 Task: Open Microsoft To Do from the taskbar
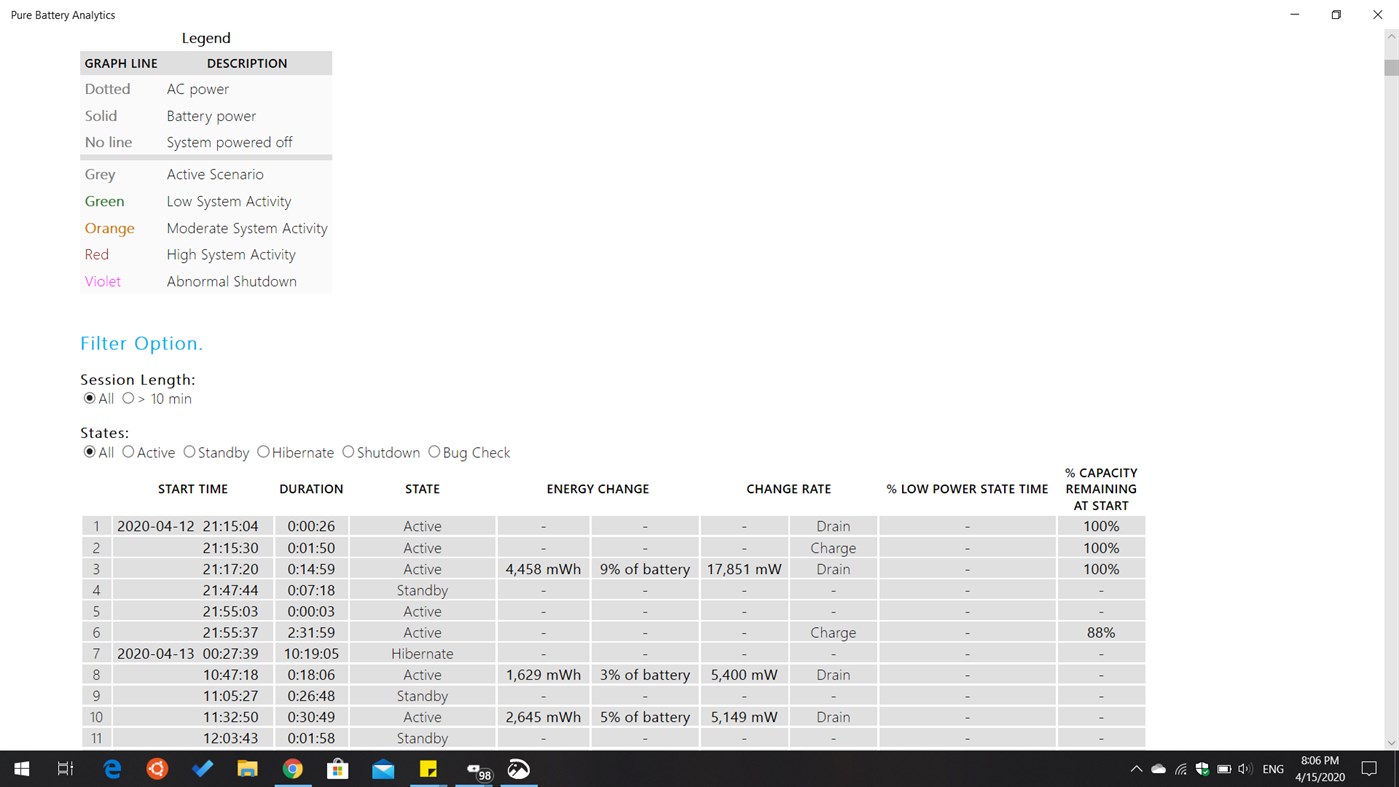(x=202, y=769)
